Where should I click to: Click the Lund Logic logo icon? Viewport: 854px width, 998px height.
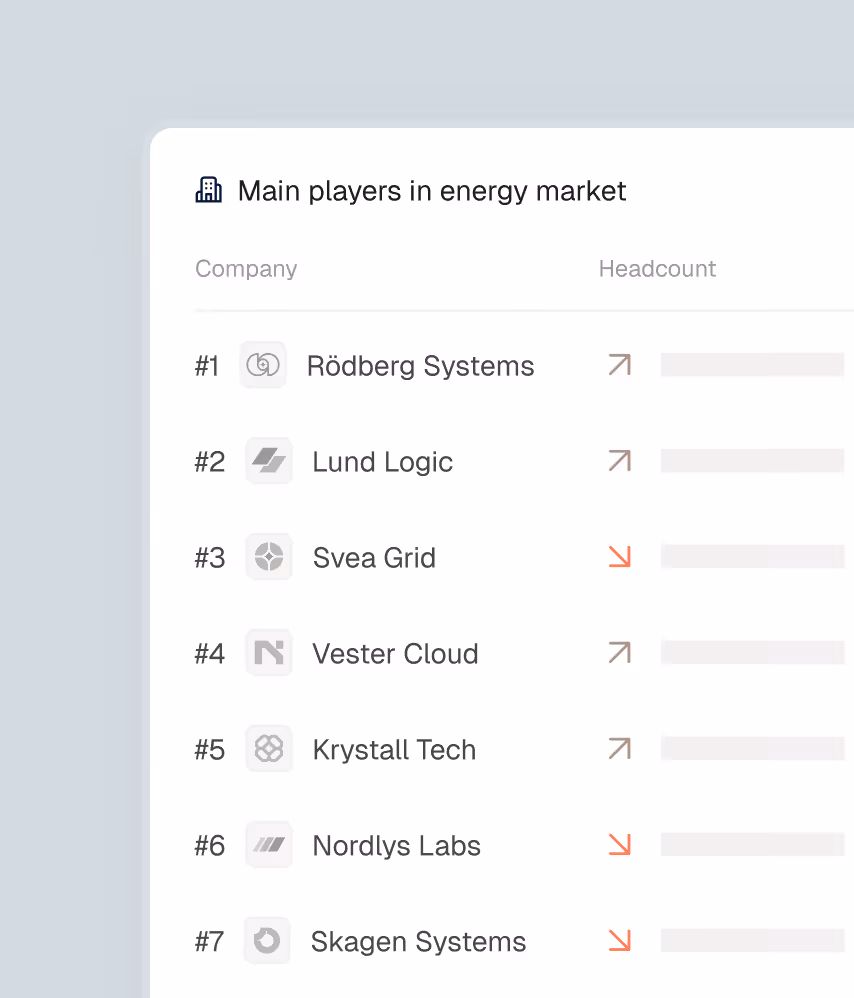tap(269, 461)
